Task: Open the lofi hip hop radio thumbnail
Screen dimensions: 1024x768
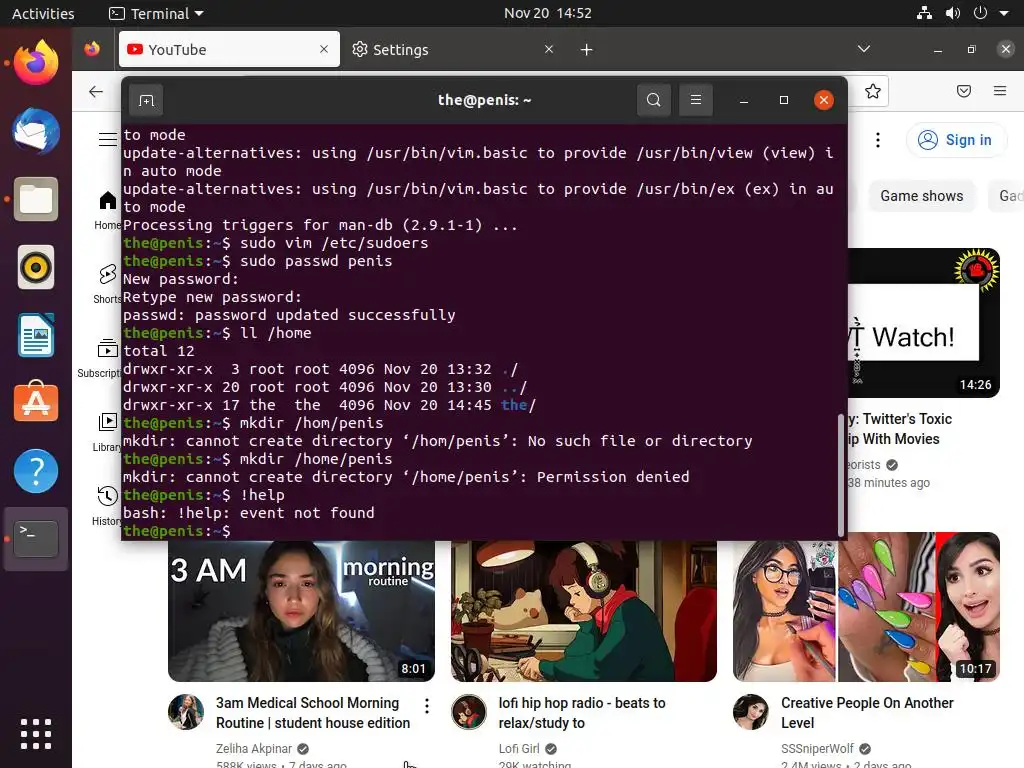Action: tap(584, 610)
